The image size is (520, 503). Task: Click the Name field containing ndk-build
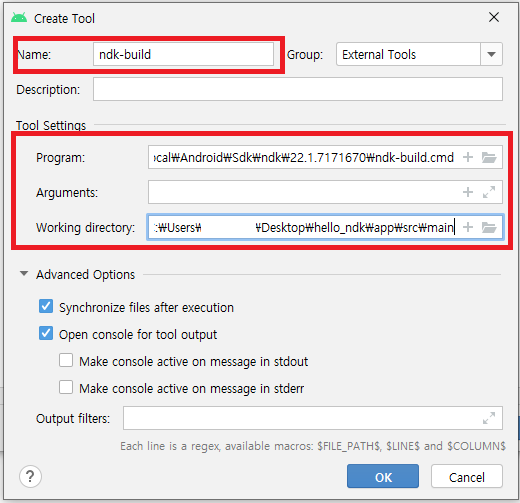pyautogui.click(x=183, y=54)
